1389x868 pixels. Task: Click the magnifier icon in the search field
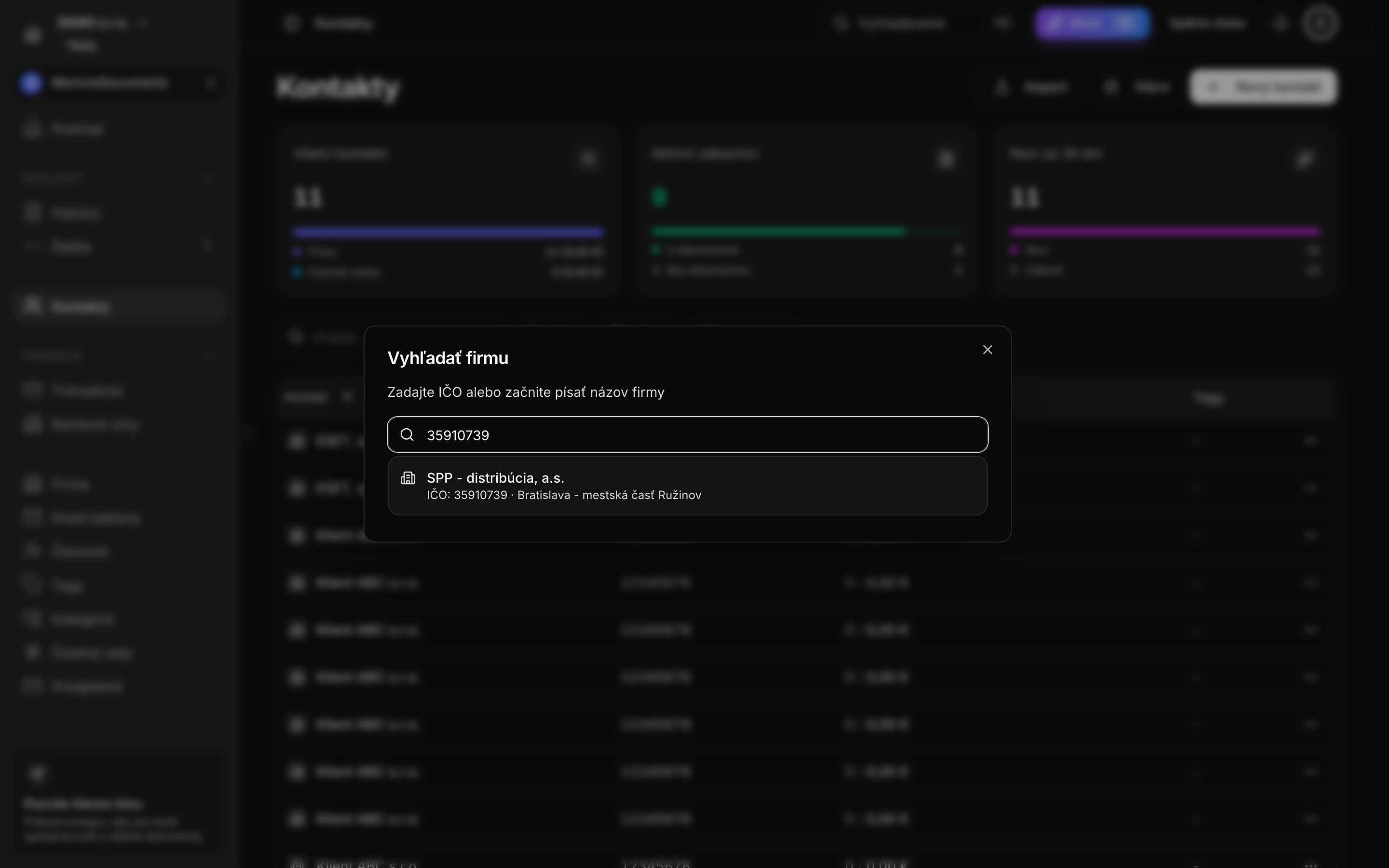(x=407, y=434)
